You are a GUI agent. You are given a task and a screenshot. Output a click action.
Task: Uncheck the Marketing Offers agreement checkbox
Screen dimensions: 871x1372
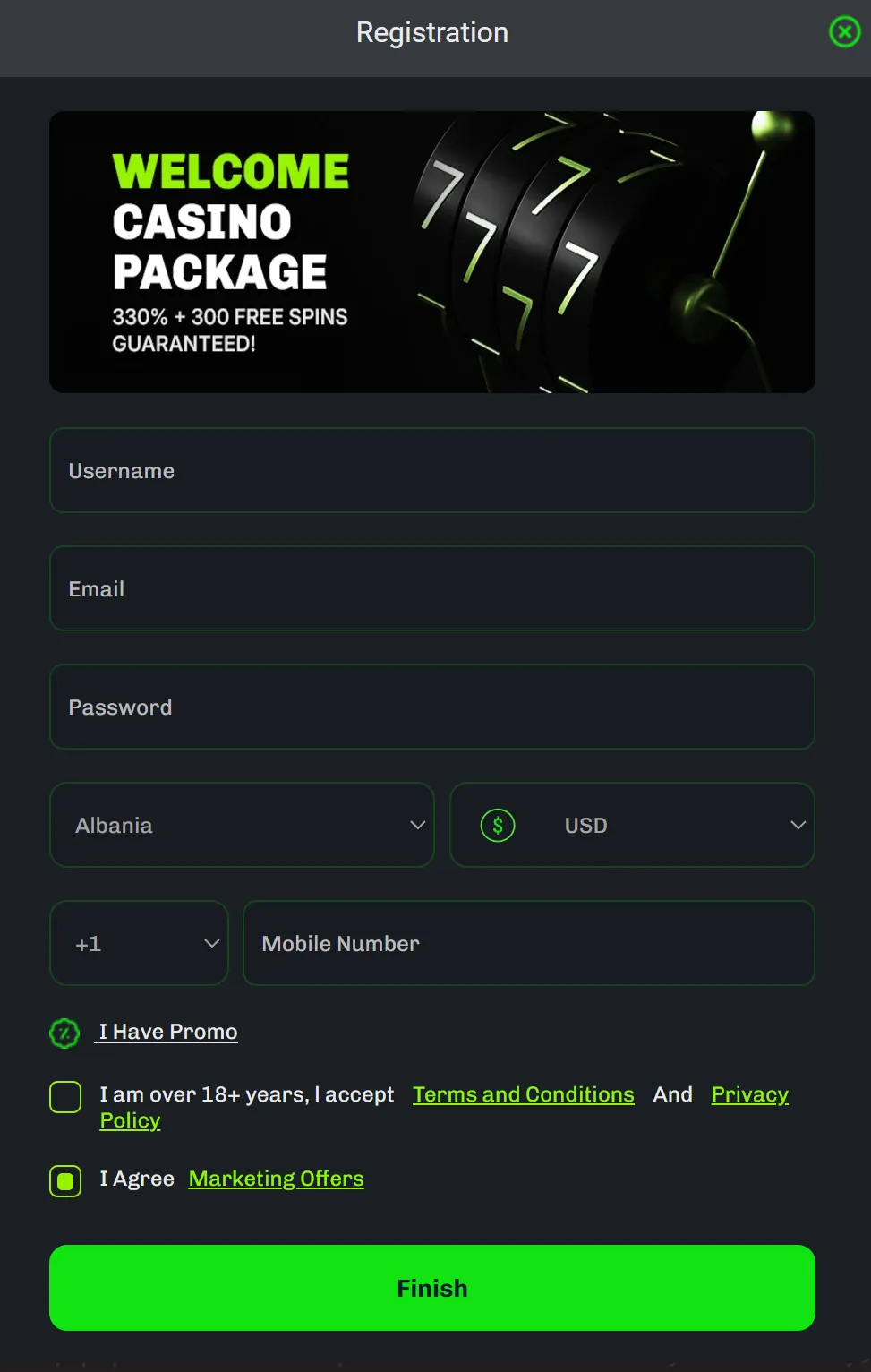[x=64, y=1181]
